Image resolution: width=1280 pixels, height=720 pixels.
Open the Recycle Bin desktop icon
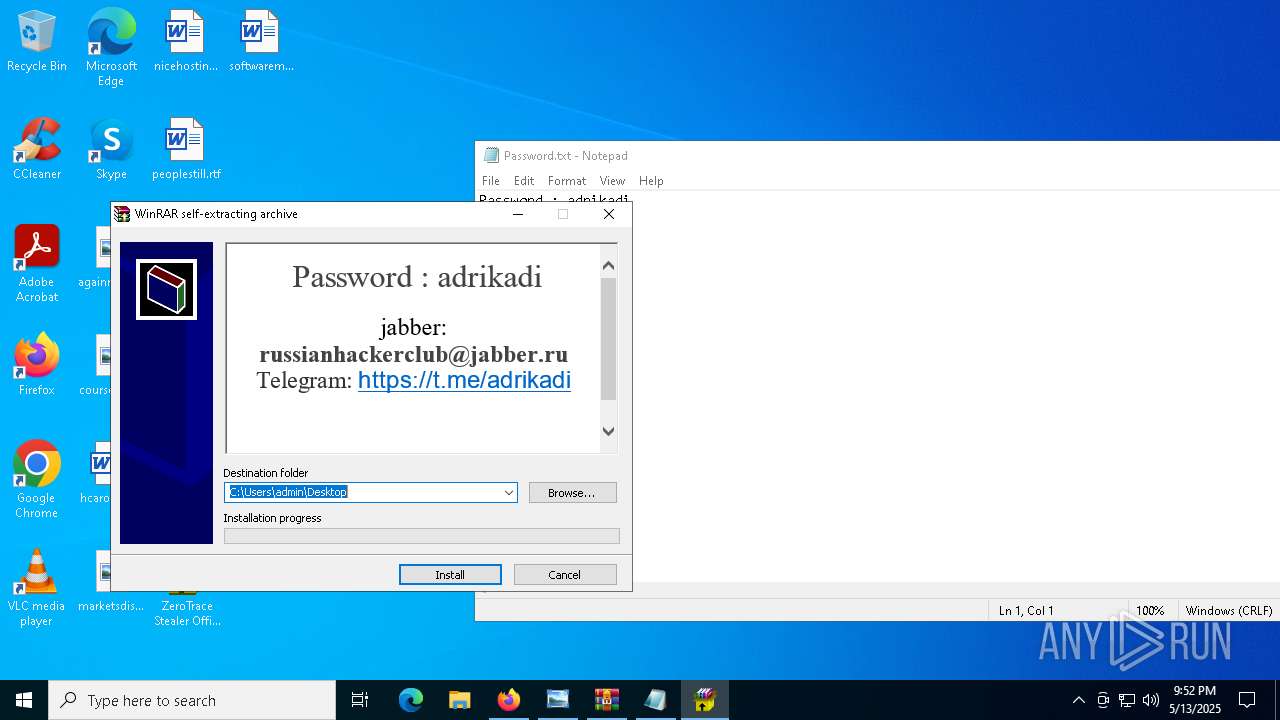(x=37, y=42)
